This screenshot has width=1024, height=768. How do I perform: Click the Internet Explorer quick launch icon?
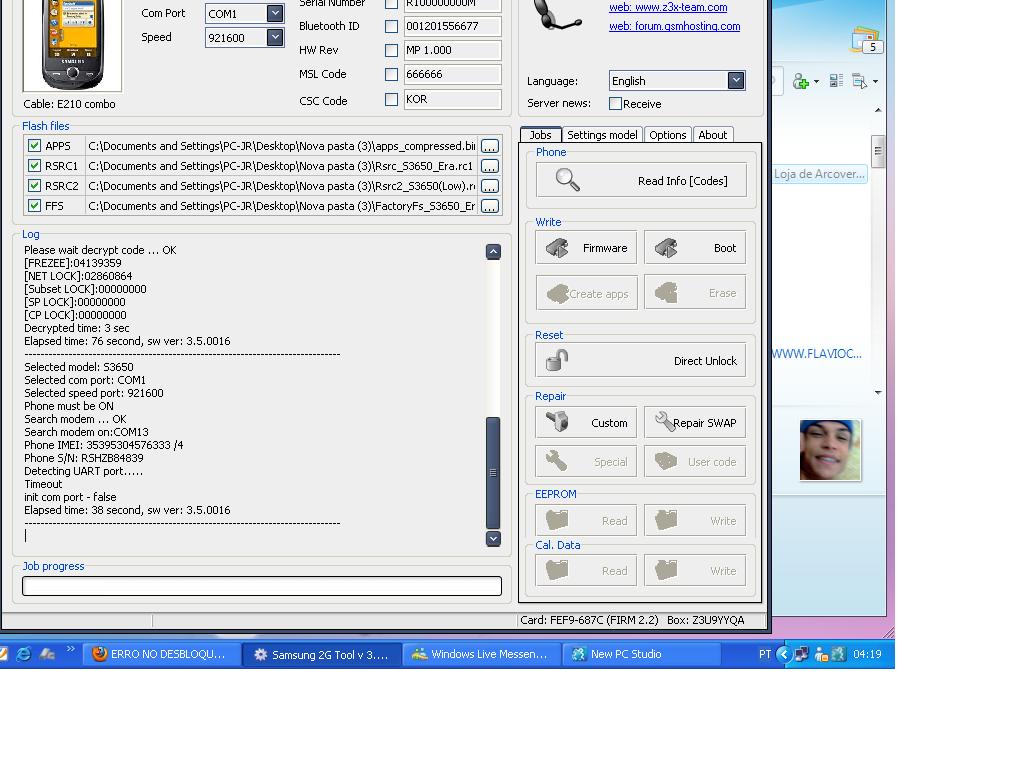24,654
